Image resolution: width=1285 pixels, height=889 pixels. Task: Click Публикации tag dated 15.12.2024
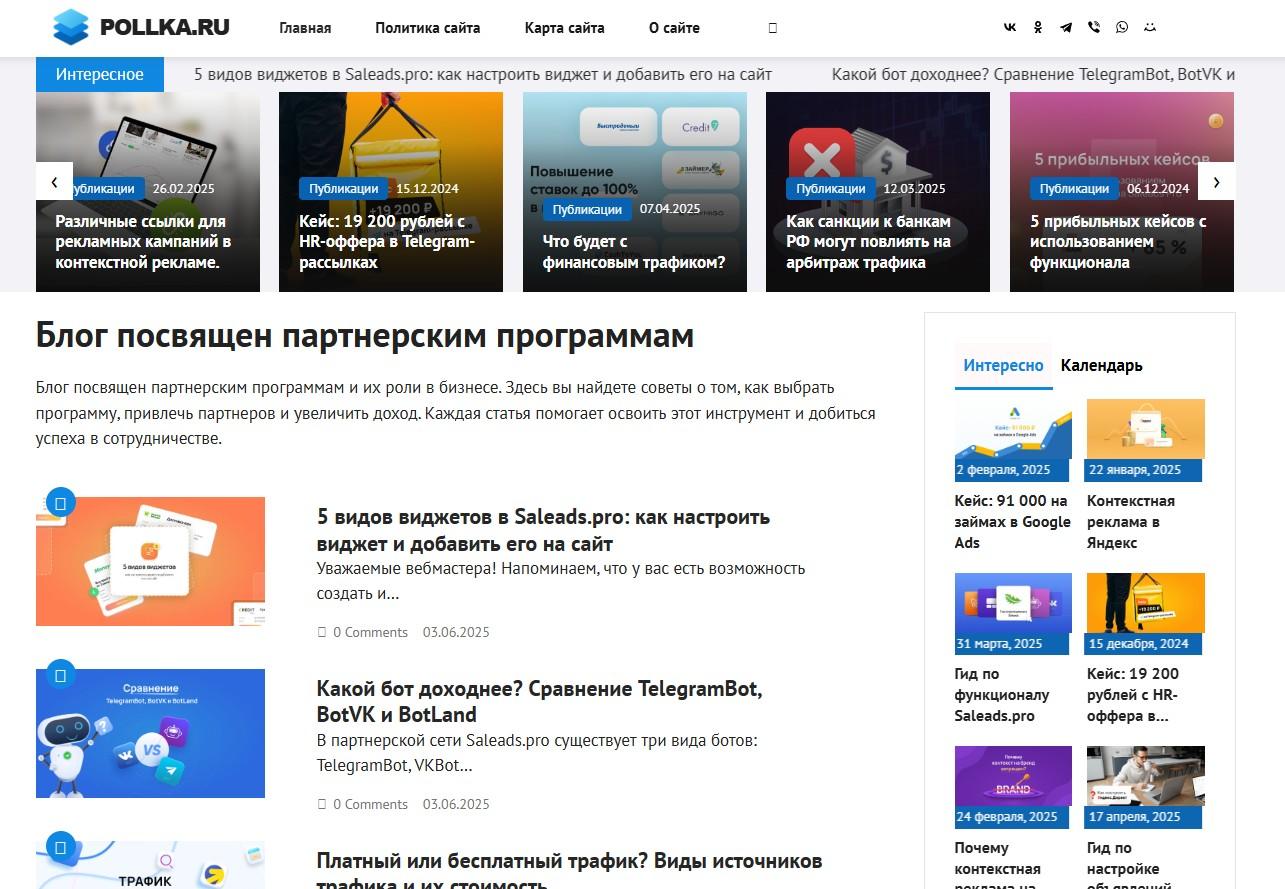[343, 188]
